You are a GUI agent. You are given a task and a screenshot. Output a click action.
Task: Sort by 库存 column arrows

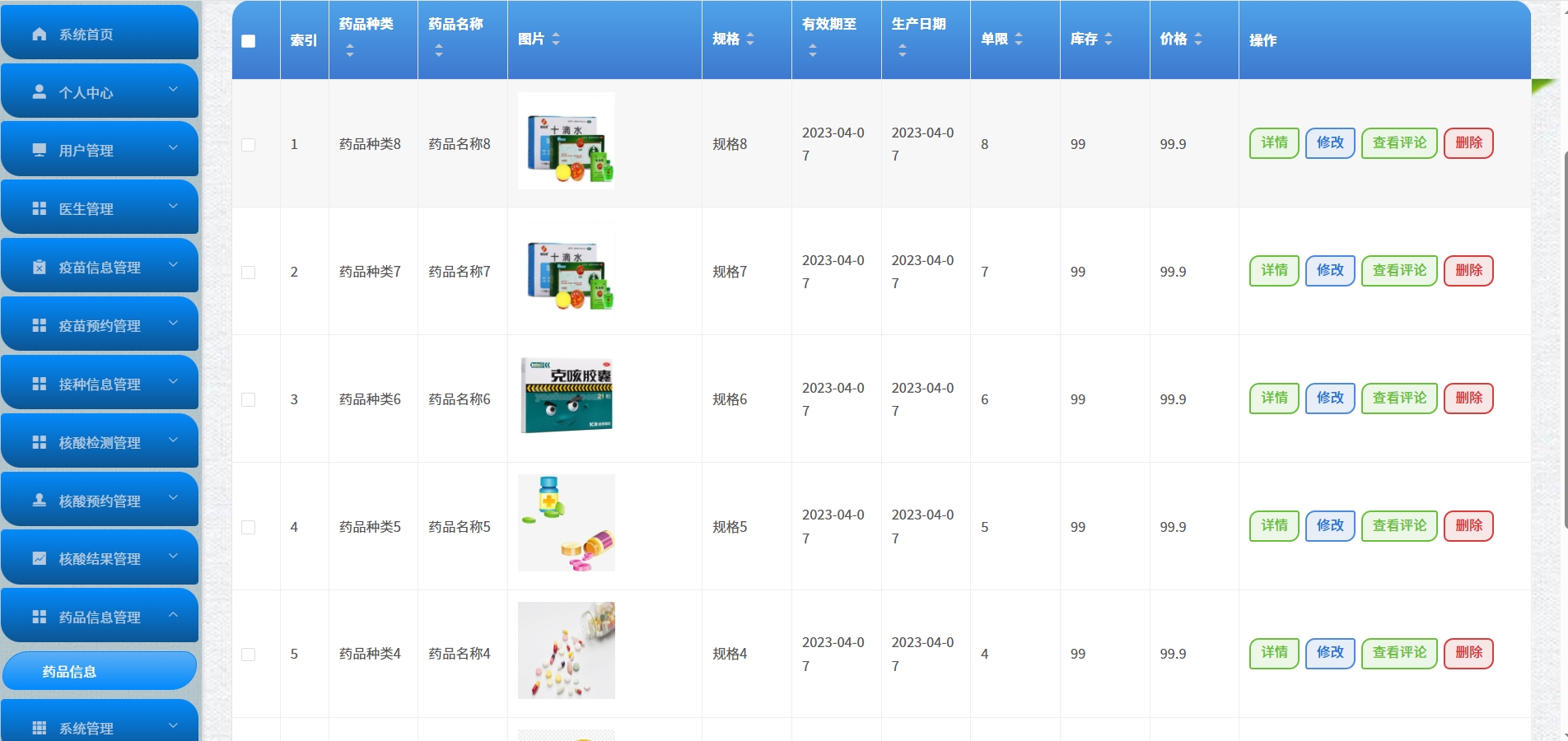1108,39
